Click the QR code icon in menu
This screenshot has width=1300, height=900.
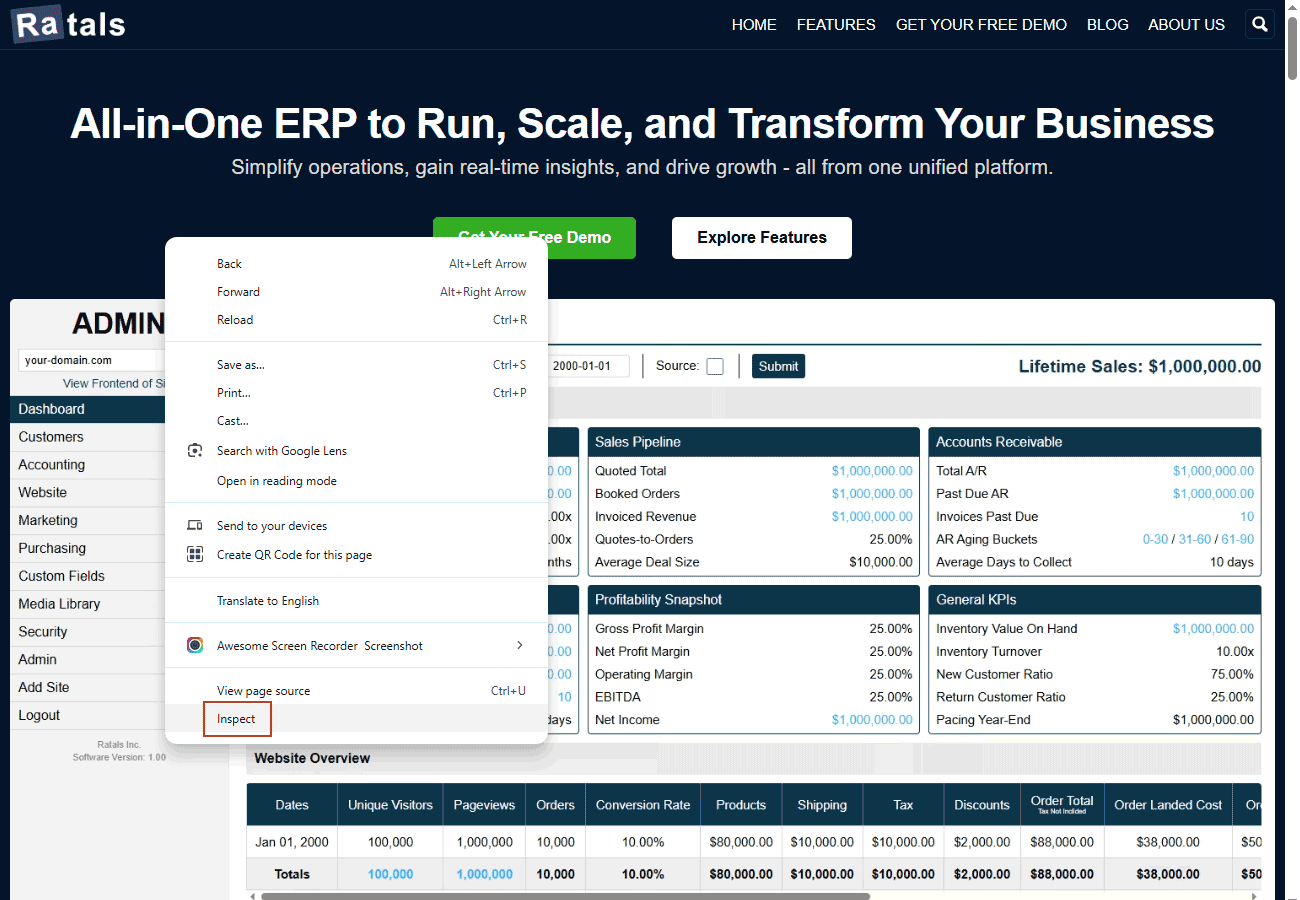tap(195, 555)
